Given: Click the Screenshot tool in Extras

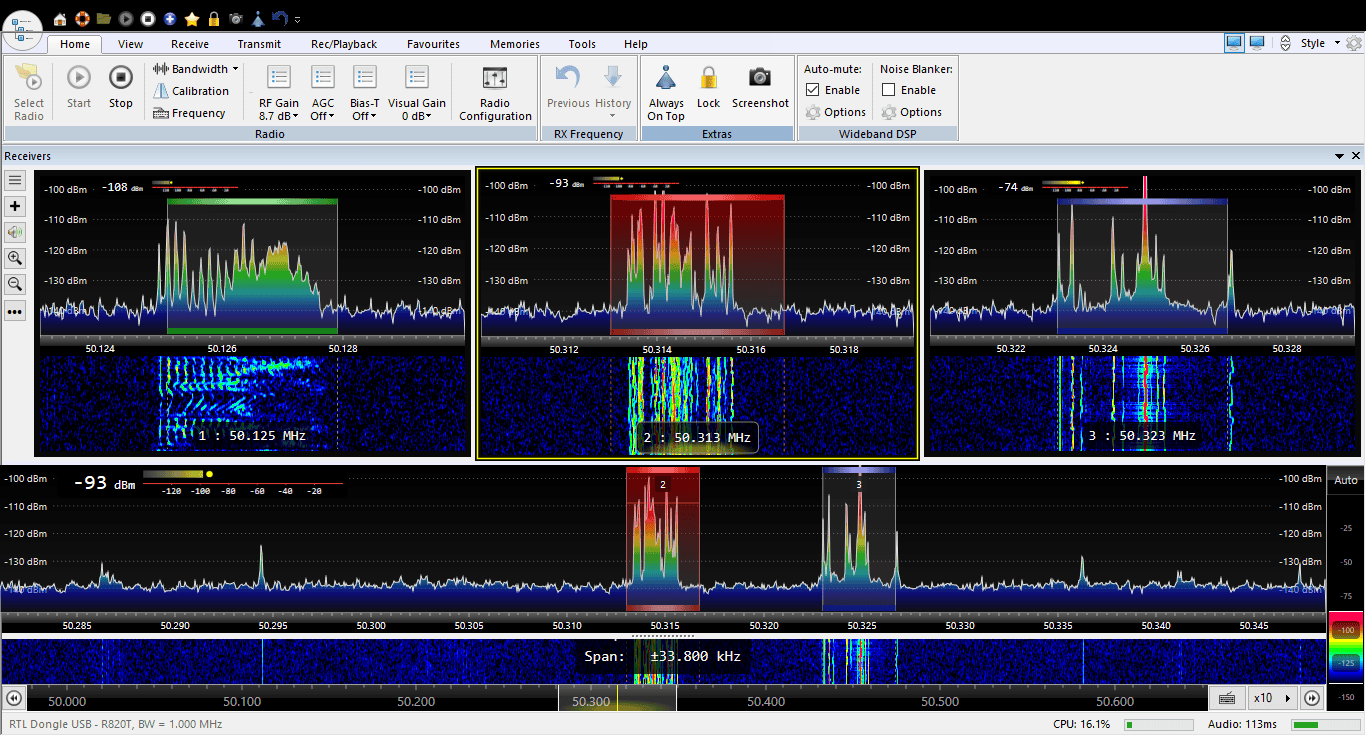Looking at the screenshot, I should 760,90.
